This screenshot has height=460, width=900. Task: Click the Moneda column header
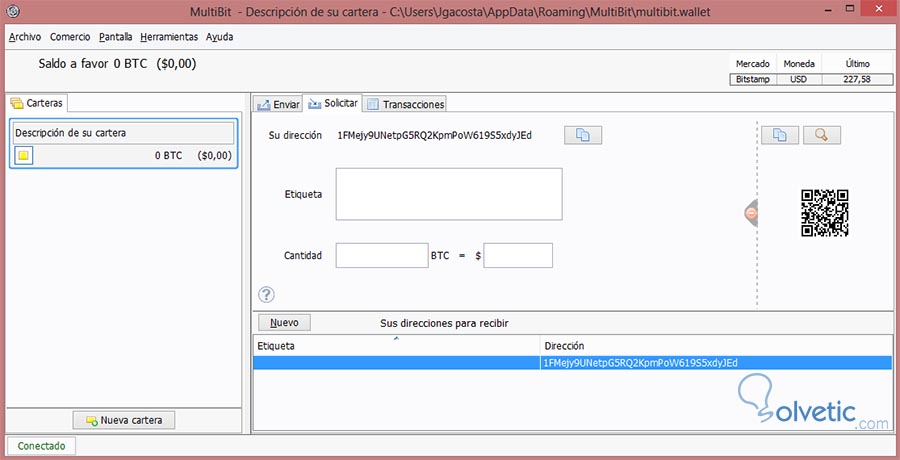pyautogui.click(x=799, y=64)
